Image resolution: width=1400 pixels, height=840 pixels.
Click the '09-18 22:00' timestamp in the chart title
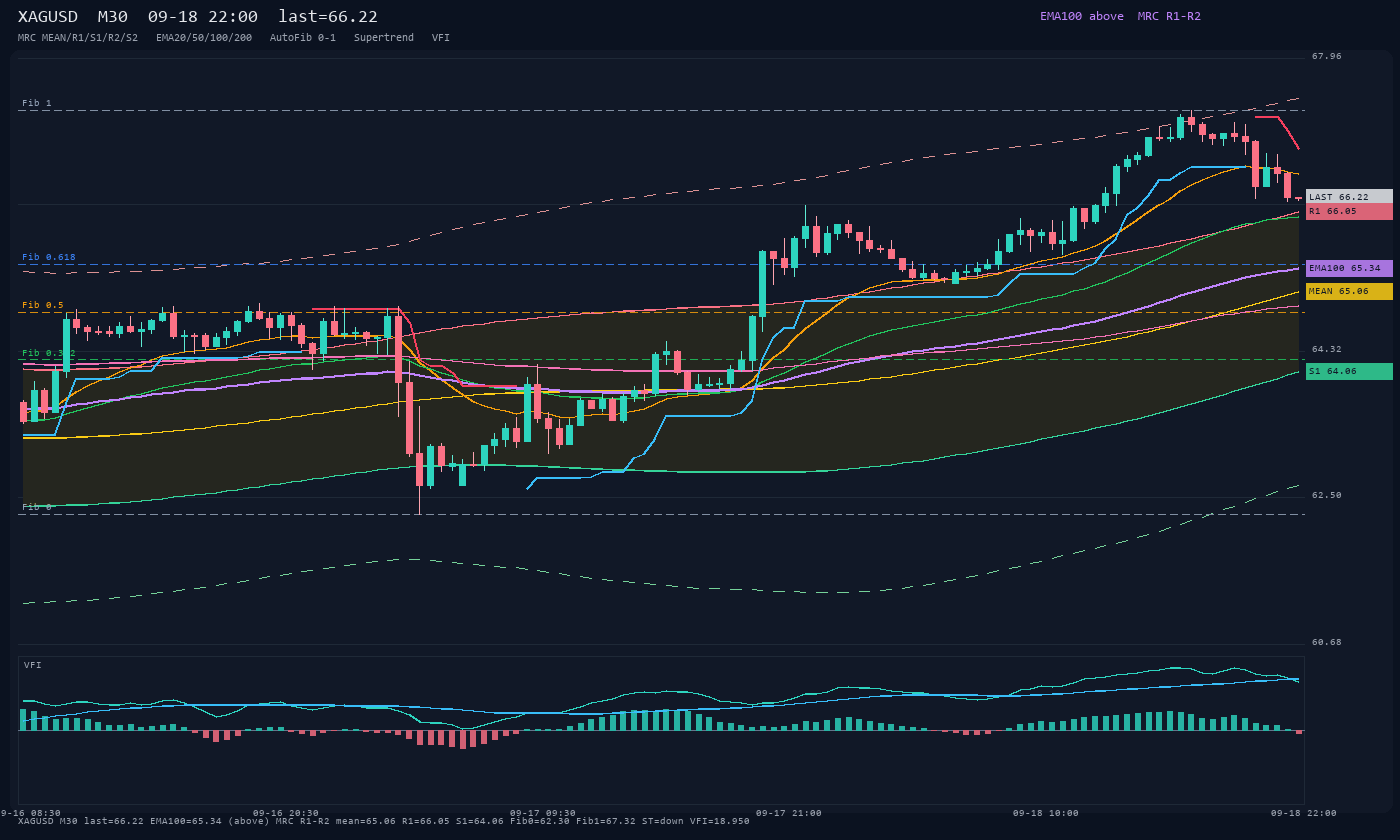tap(202, 16)
